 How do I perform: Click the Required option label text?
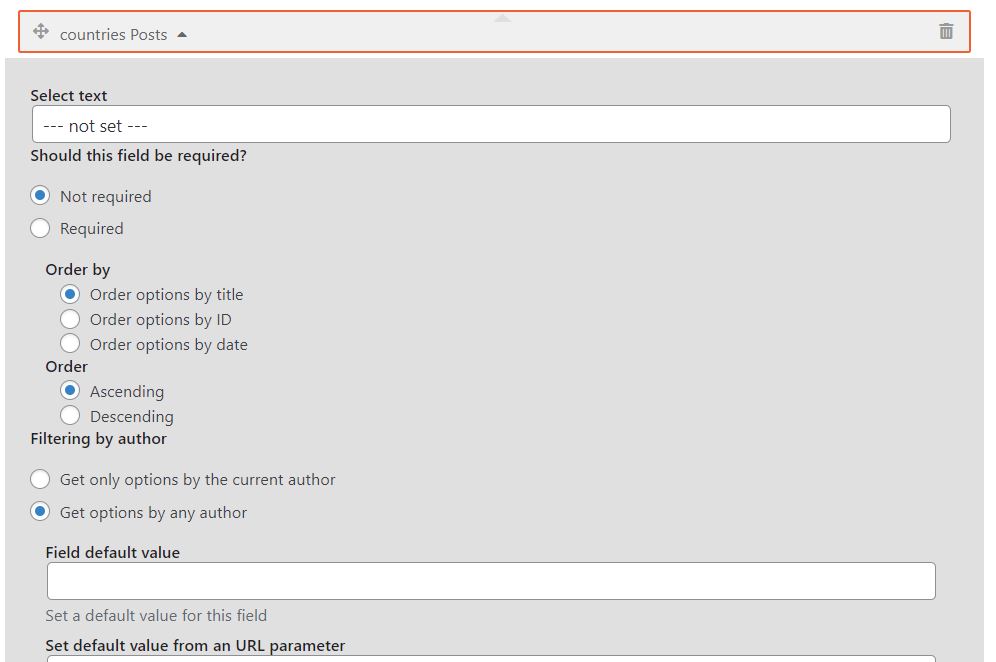[91, 229]
